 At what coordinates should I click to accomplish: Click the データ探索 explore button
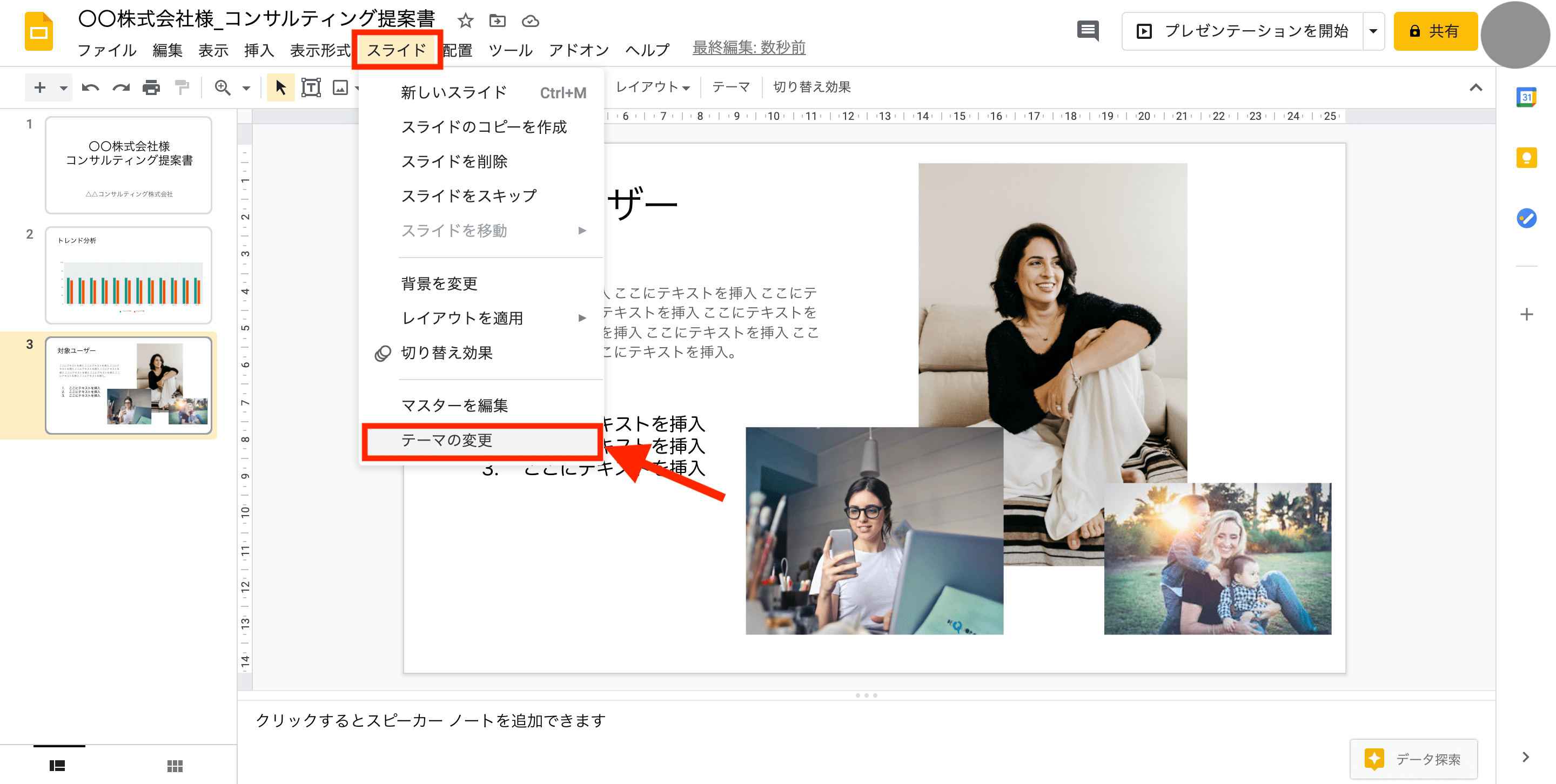coord(1413,759)
